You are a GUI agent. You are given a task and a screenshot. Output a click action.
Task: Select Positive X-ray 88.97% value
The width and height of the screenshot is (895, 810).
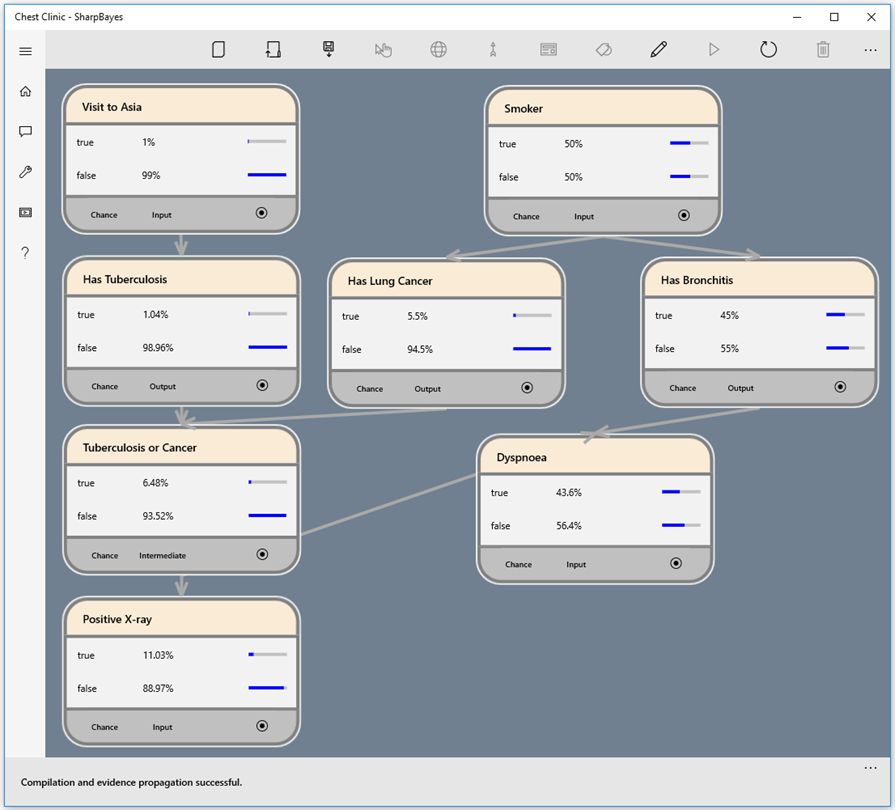(x=158, y=688)
